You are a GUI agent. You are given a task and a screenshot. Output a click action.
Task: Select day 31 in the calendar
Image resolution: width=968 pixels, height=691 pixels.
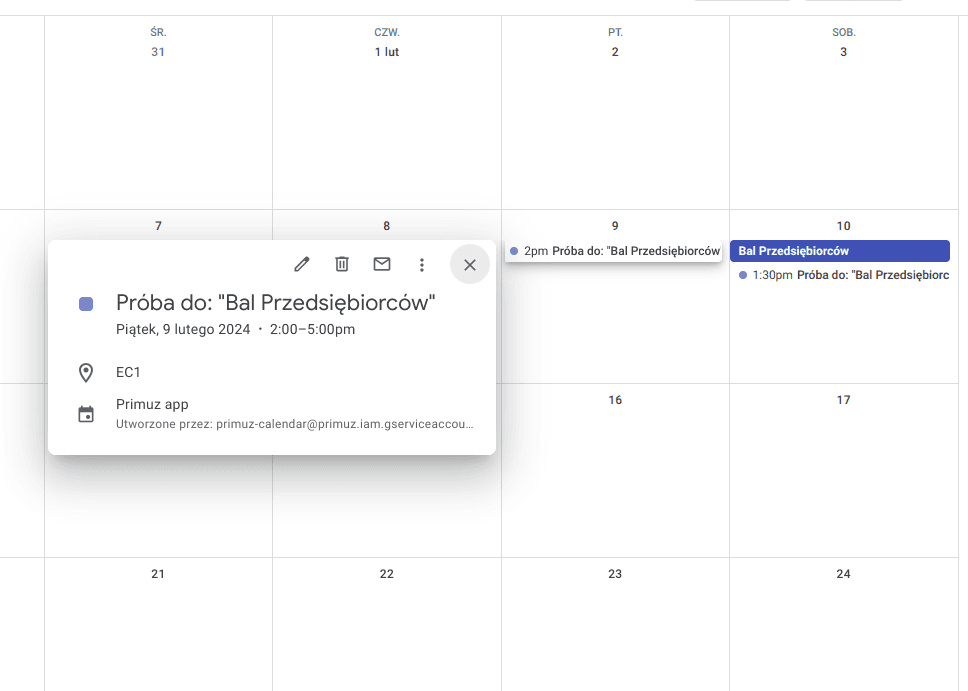tap(158, 52)
